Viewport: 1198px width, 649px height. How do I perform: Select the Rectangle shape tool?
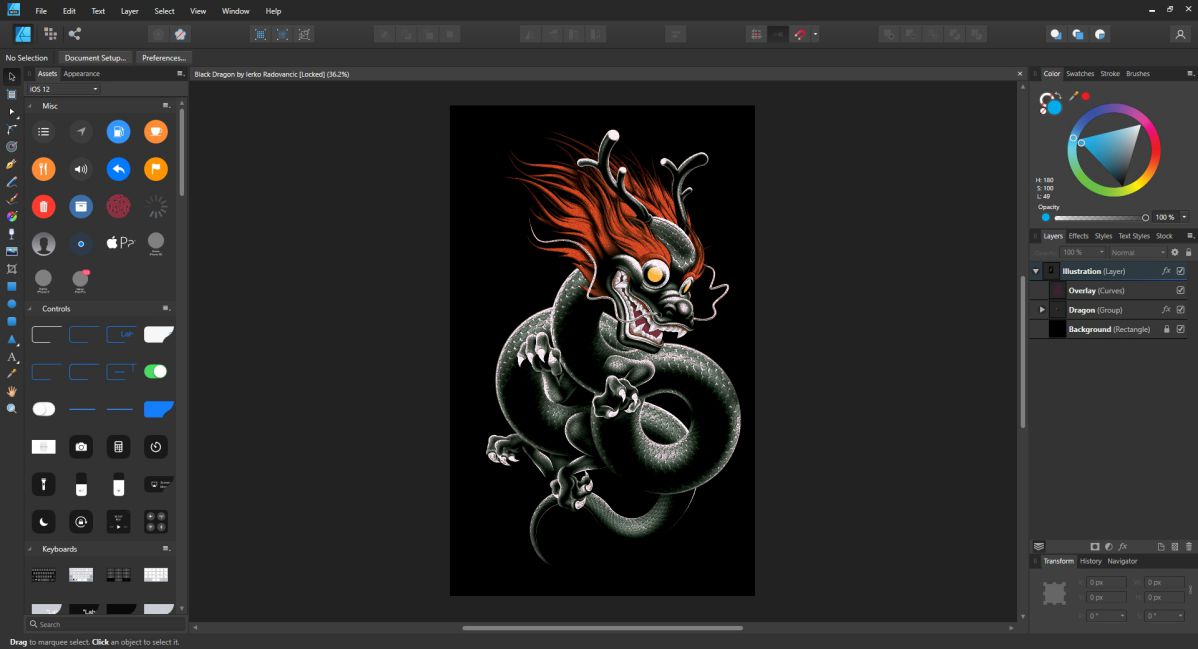pyautogui.click(x=11, y=287)
